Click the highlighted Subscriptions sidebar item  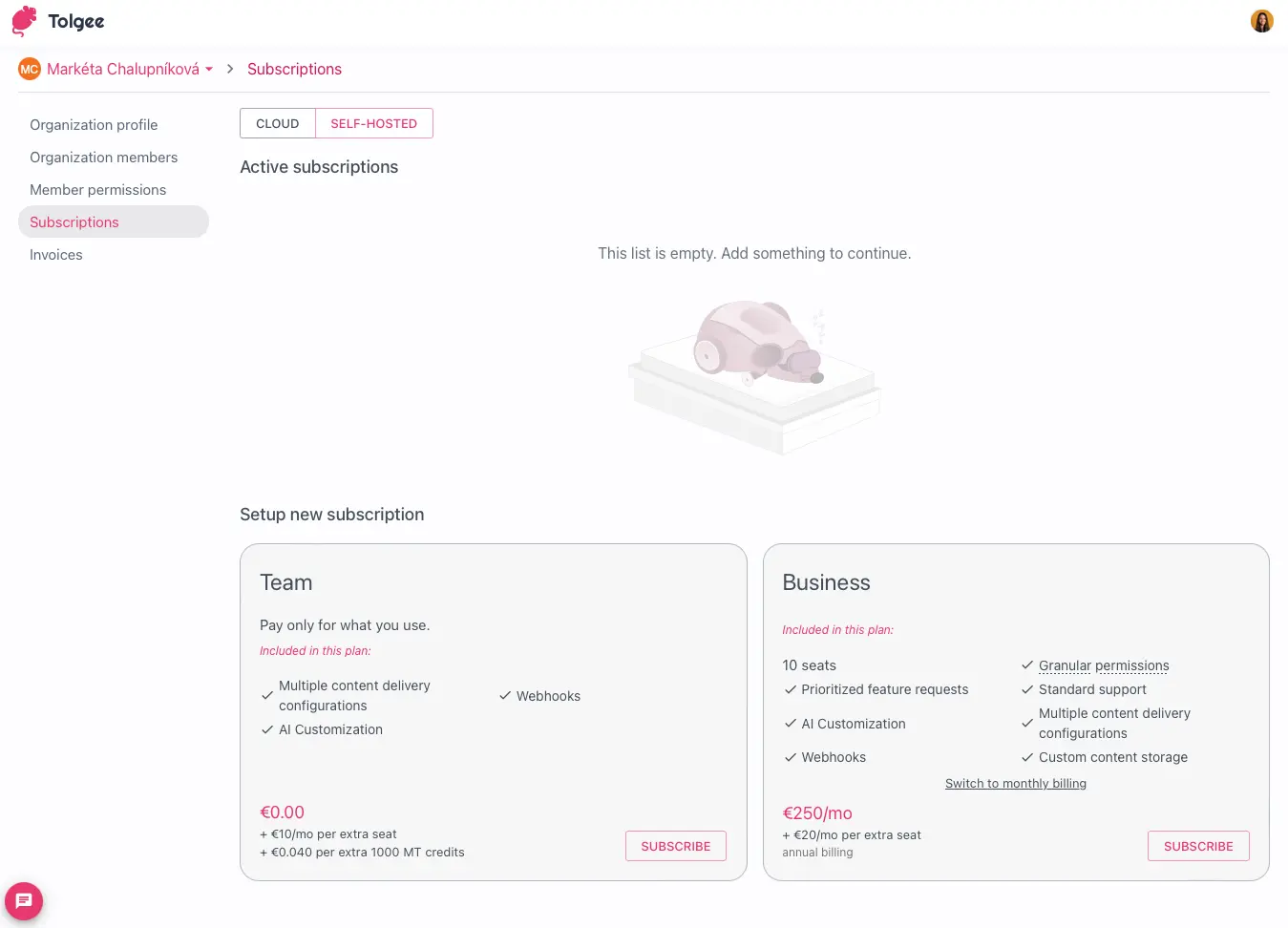click(74, 221)
